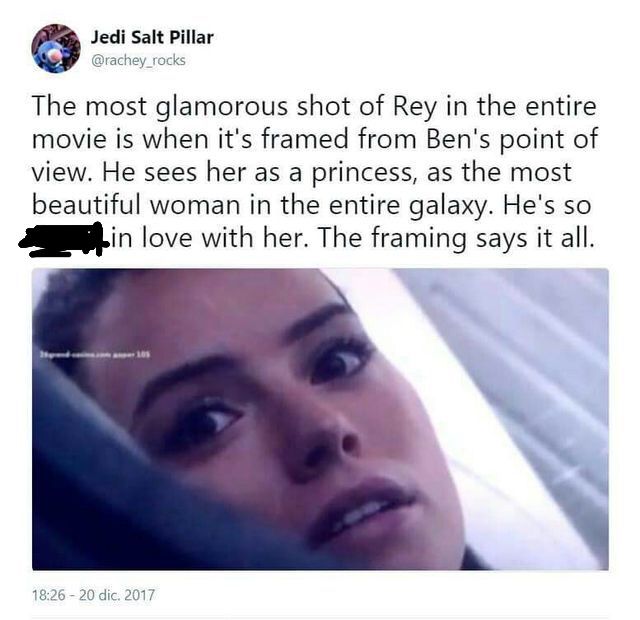Click the year "2017" in the date
This screenshot has height=620, width=640.
(139, 594)
